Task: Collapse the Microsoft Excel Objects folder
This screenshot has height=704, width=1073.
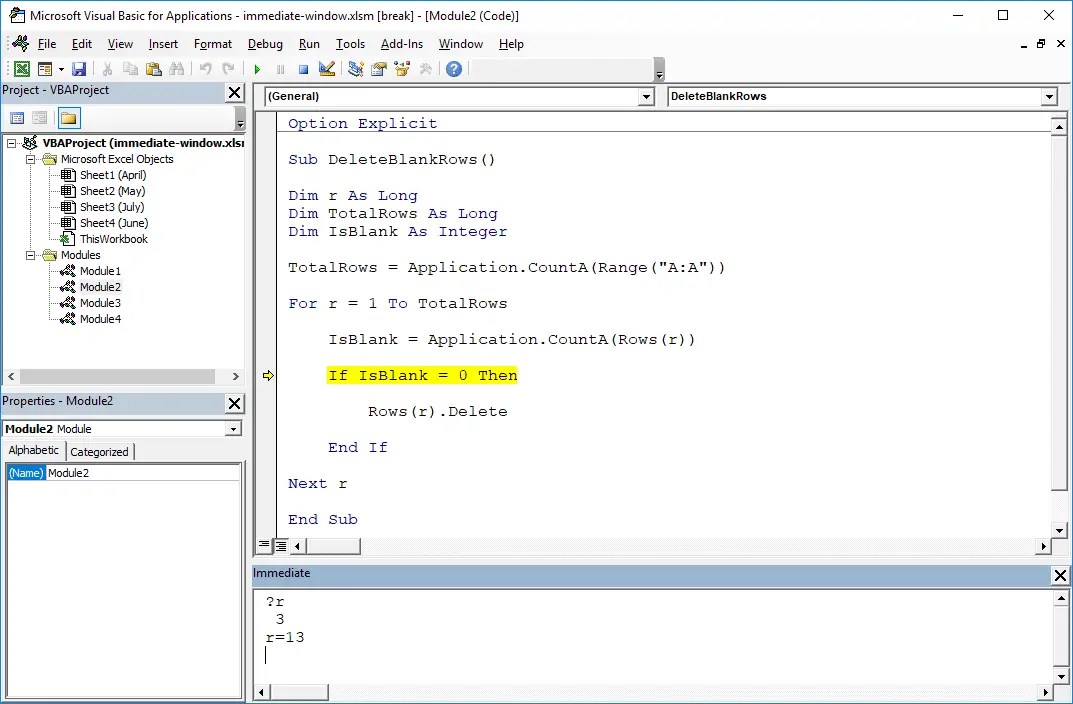Action: pyautogui.click(x=30, y=159)
